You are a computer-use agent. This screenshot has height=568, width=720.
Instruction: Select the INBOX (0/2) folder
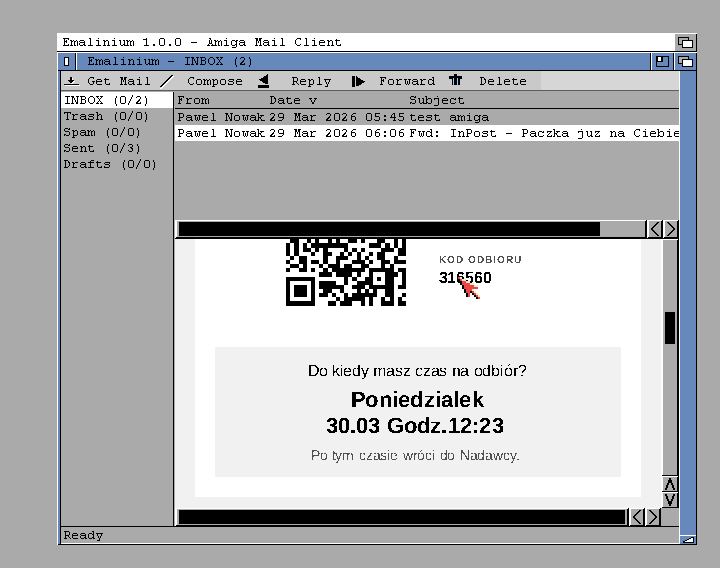coord(117,100)
